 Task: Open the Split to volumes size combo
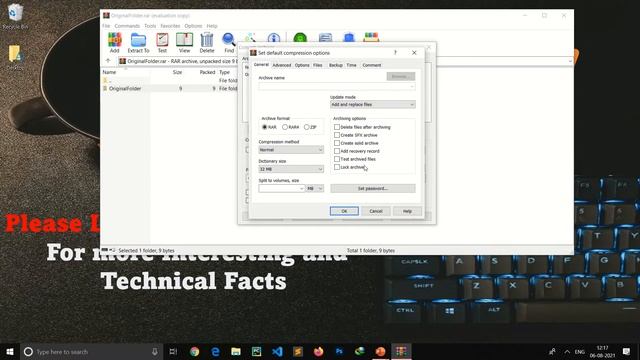[x=282, y=188]
